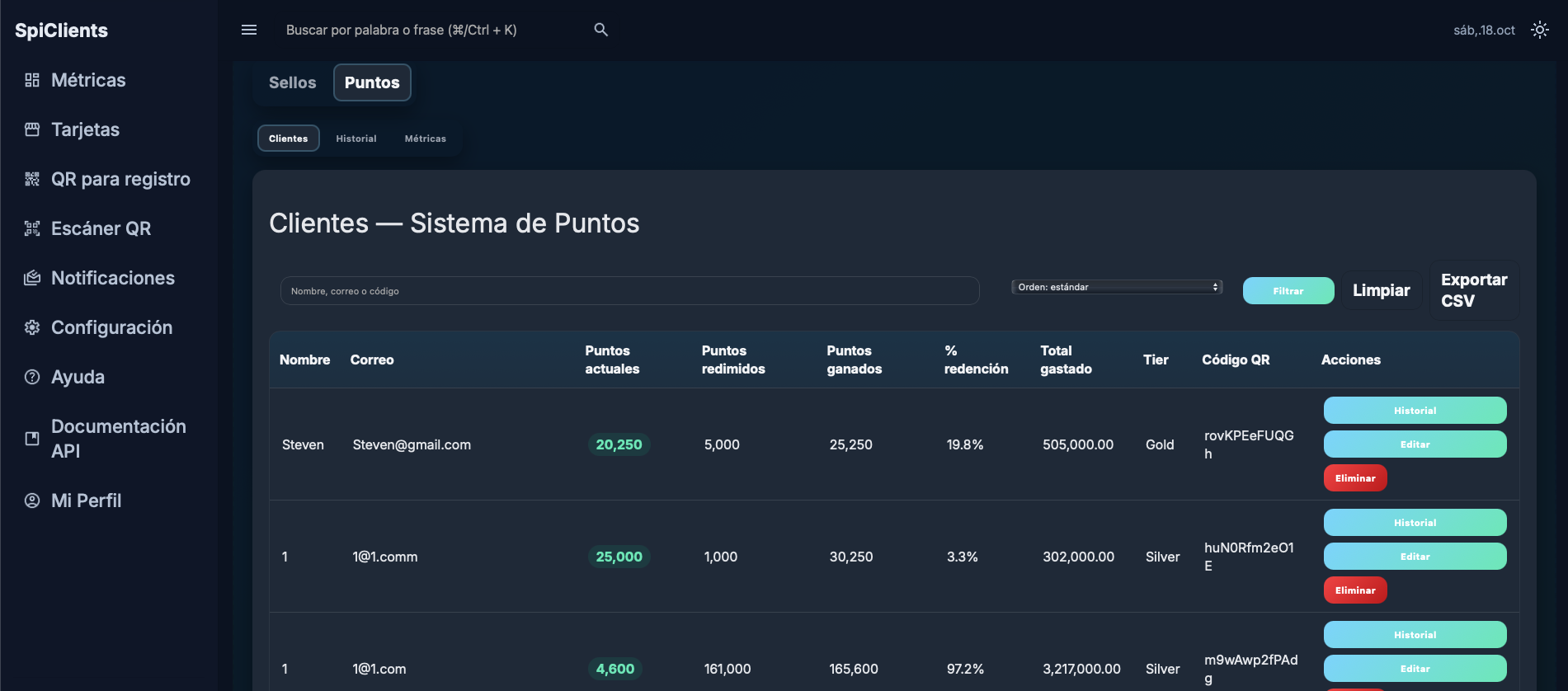Click the sáb, 18.oct date label
The width and height of the screenshot is (1568, 691).
pos(1484,31)
